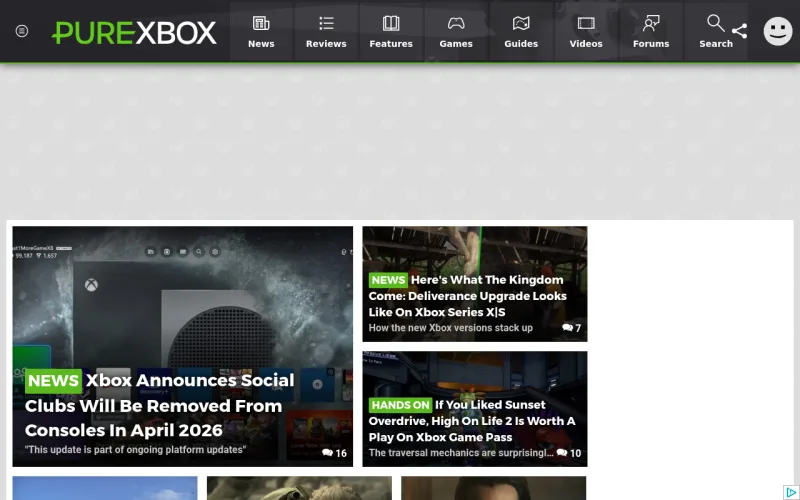The width and height of the screenshot is (800, 500).
Task: Open the dark-haired character thumbnail in bottom row
Action: [x=493, y=488]
